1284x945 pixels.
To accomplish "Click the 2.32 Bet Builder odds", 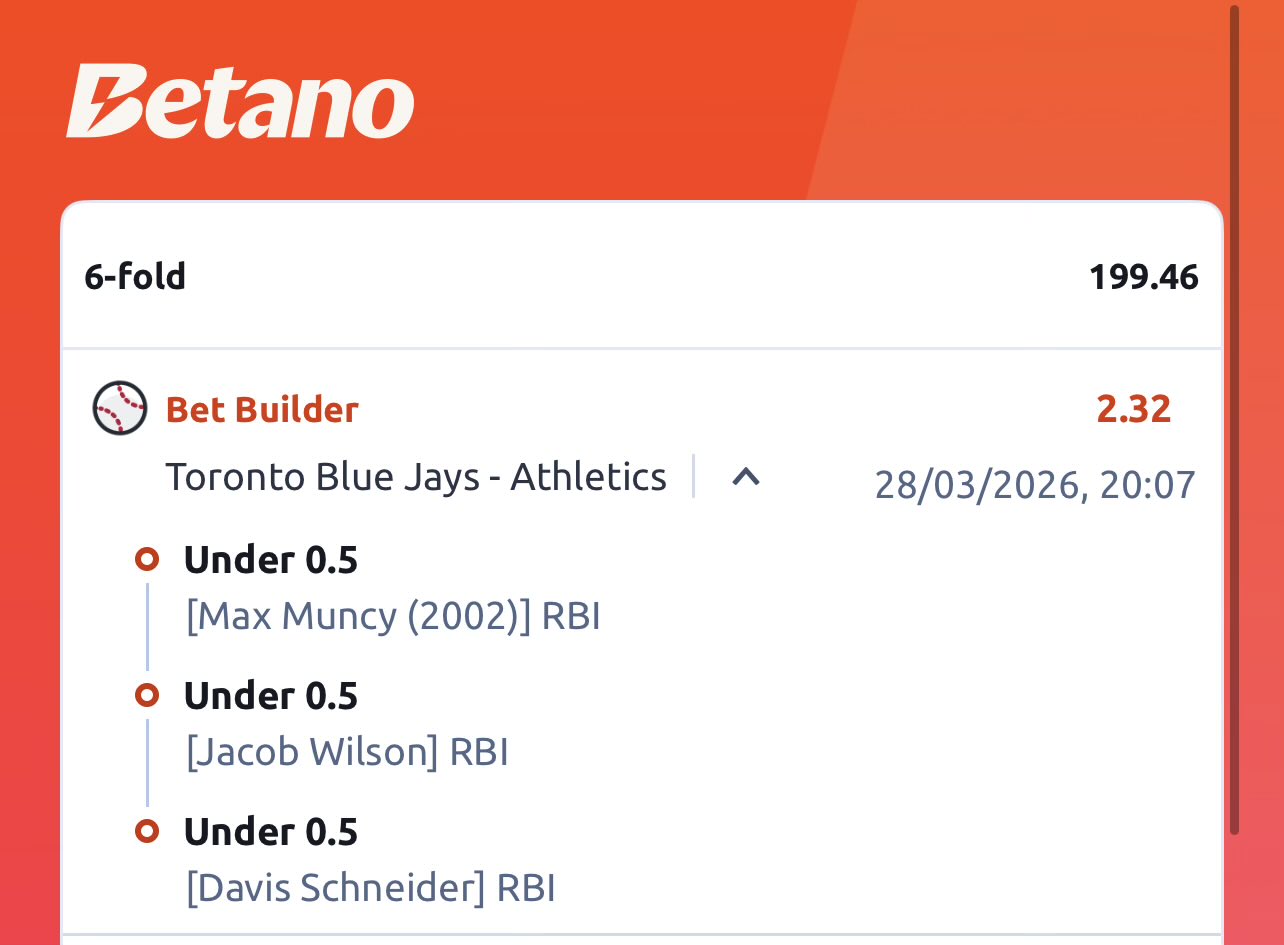I will point(1133,410).
